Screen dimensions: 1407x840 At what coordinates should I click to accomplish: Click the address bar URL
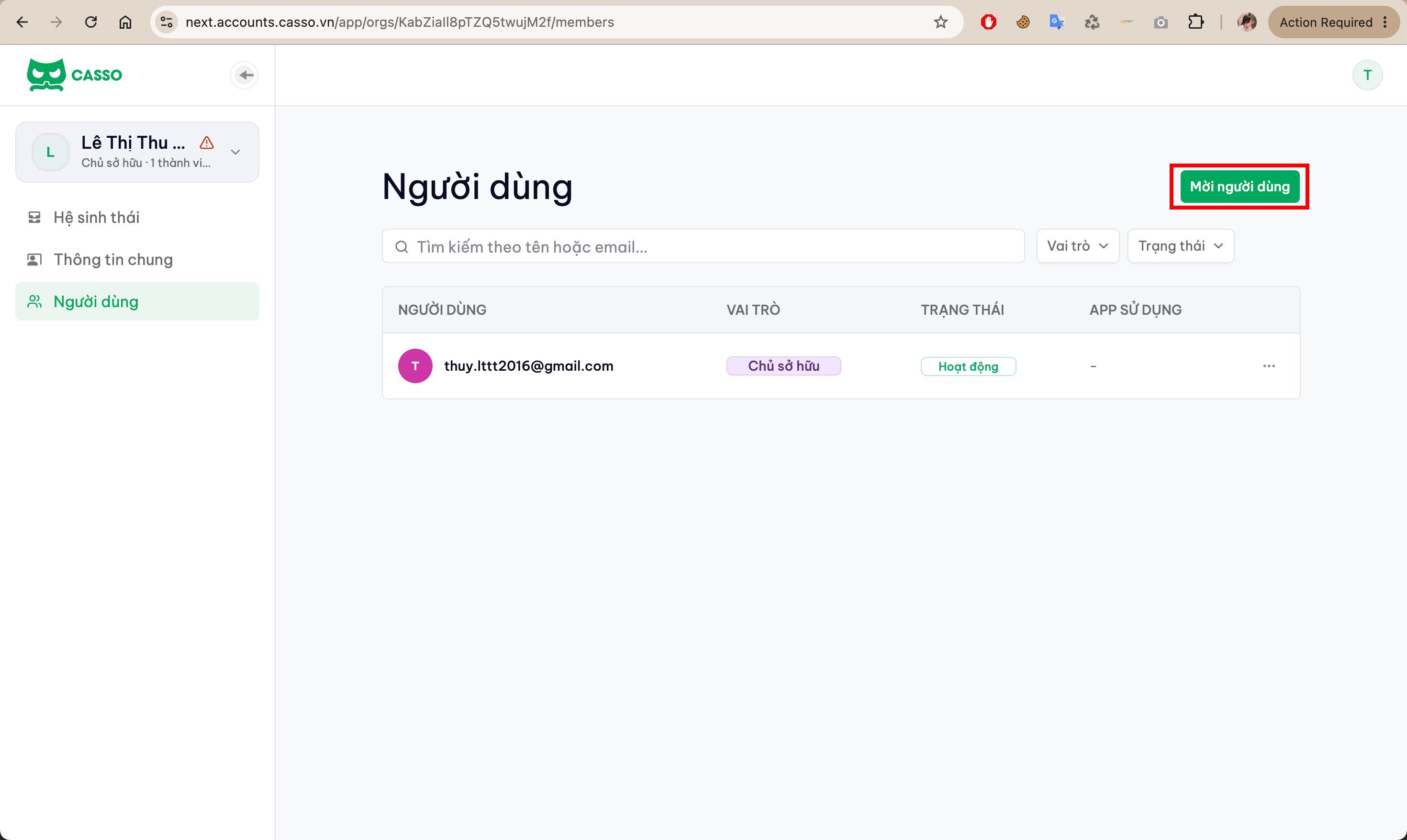click(400, 22)
